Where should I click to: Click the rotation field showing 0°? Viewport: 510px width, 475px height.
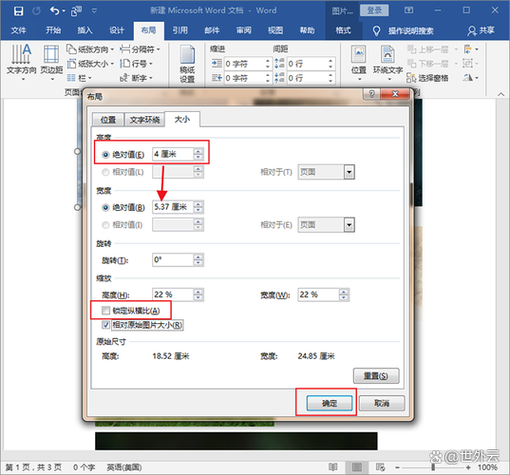tap(173, 260)
